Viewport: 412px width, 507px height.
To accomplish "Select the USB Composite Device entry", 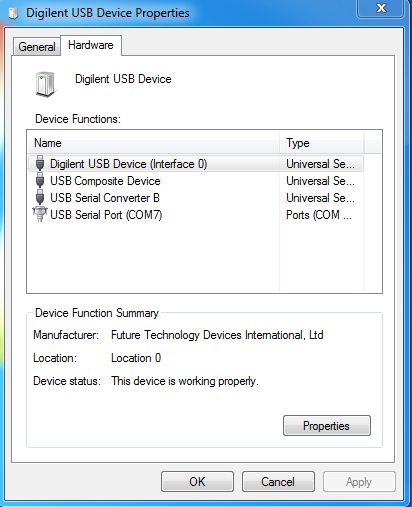I will [196, 181].
